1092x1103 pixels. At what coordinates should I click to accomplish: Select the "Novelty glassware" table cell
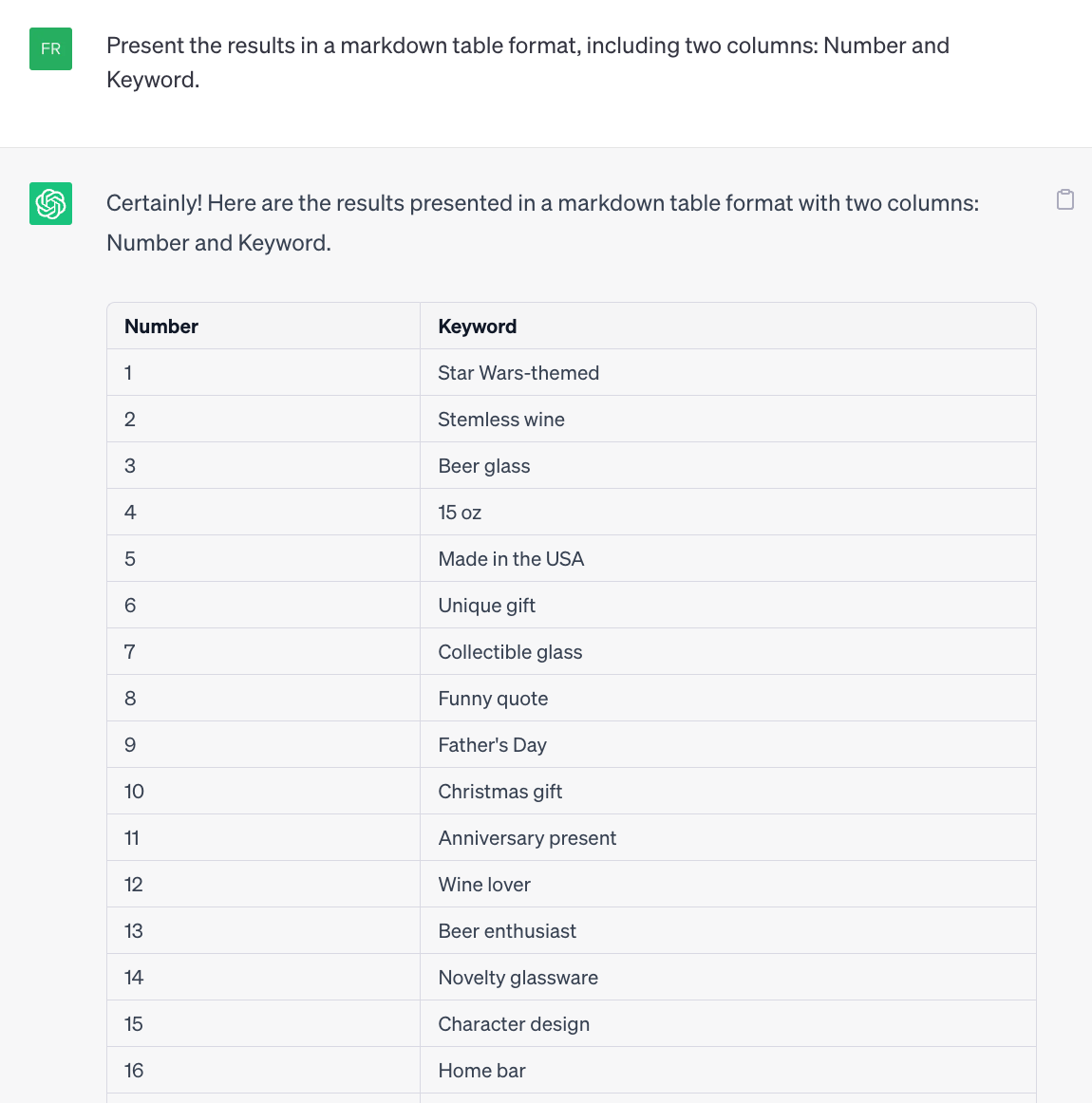click(x=518, y=978)
